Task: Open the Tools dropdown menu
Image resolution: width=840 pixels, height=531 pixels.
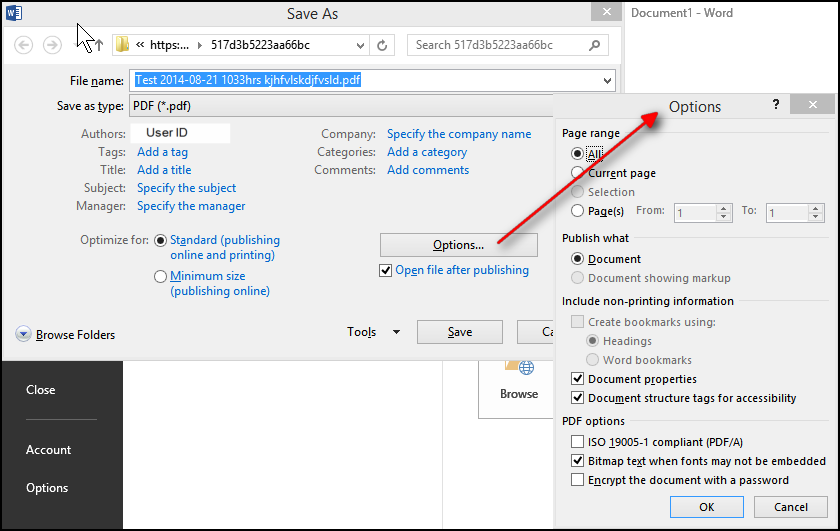Action: [x=373, y=332]
